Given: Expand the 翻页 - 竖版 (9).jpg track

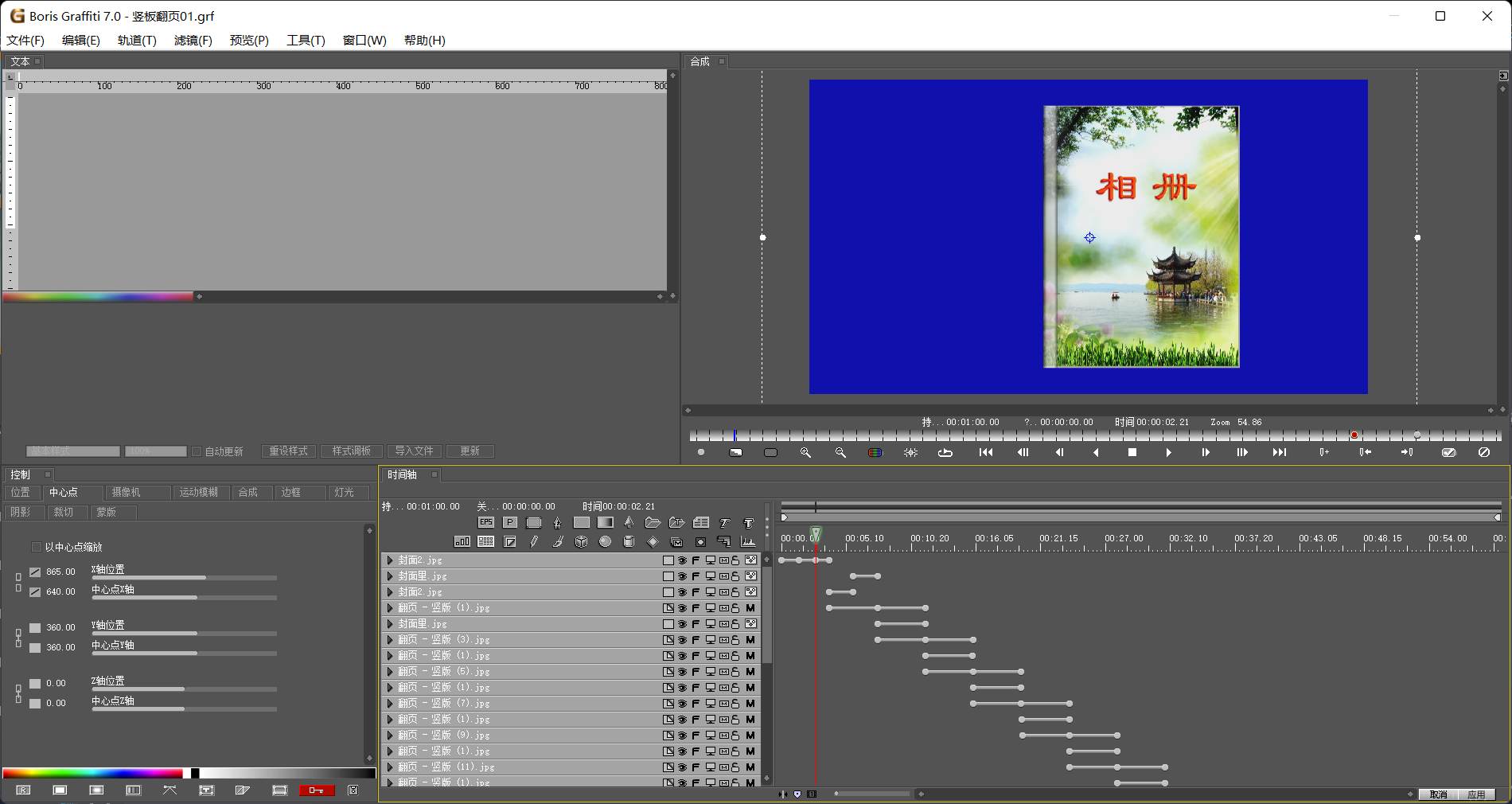Looking at the screenshot, I should 390,736.
